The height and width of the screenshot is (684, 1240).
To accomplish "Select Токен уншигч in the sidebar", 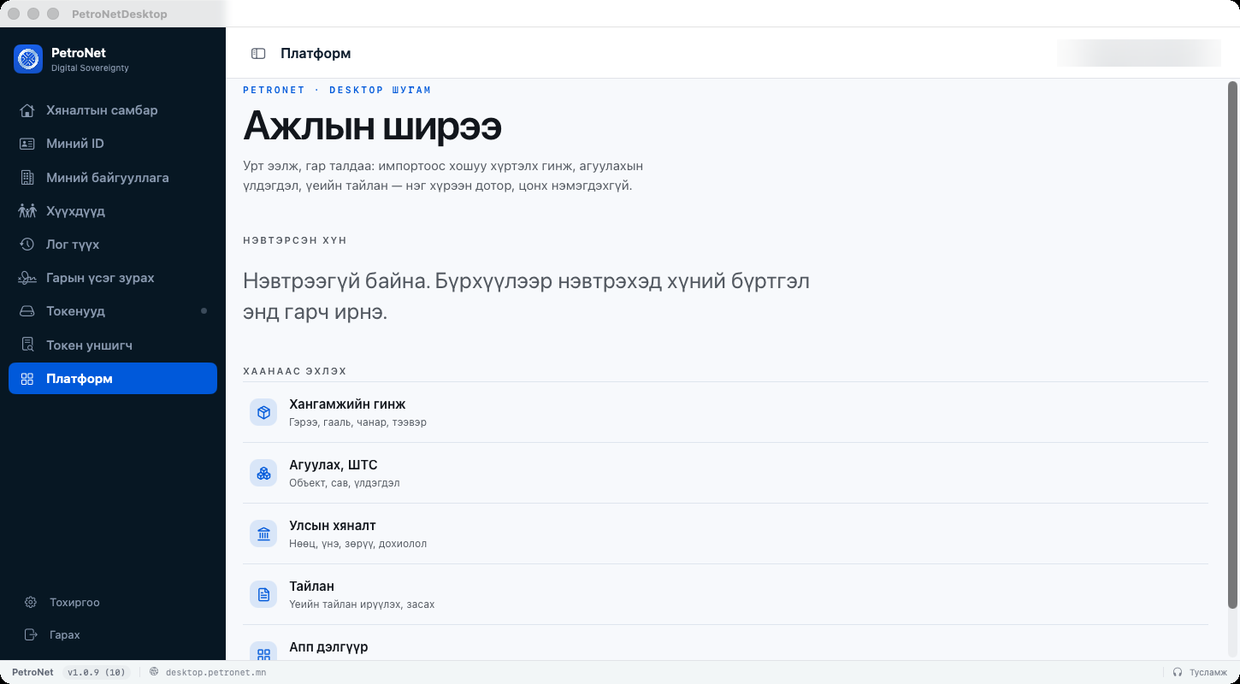I will 113,345.
